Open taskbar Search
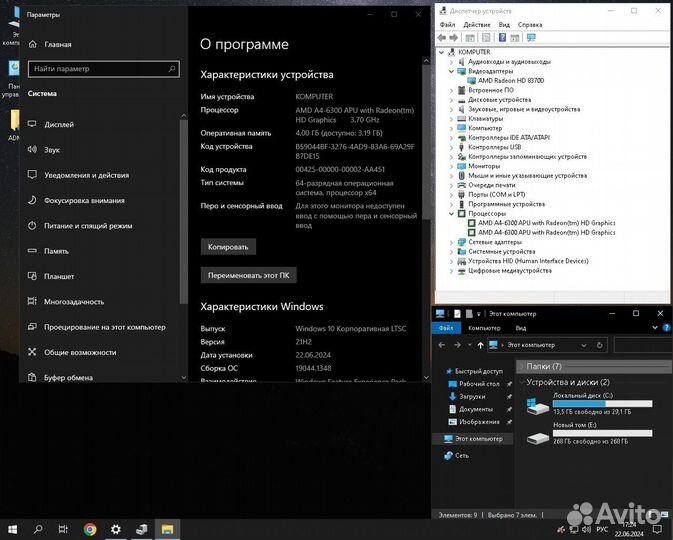 pyautogui.click(x=38, y=529)
